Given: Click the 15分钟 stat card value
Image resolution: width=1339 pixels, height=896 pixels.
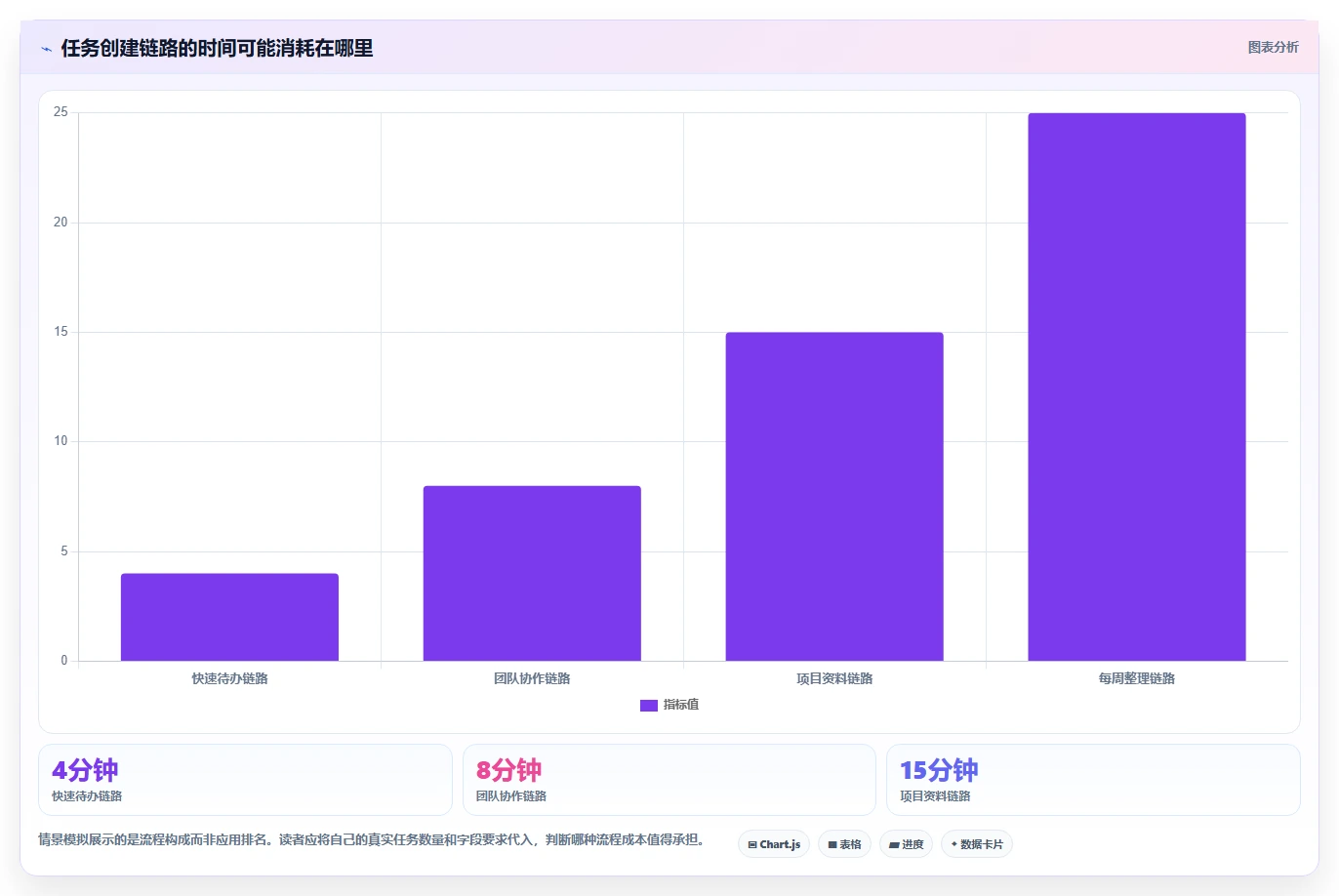Looking at the screenshot, I should (x=939, y=770).
